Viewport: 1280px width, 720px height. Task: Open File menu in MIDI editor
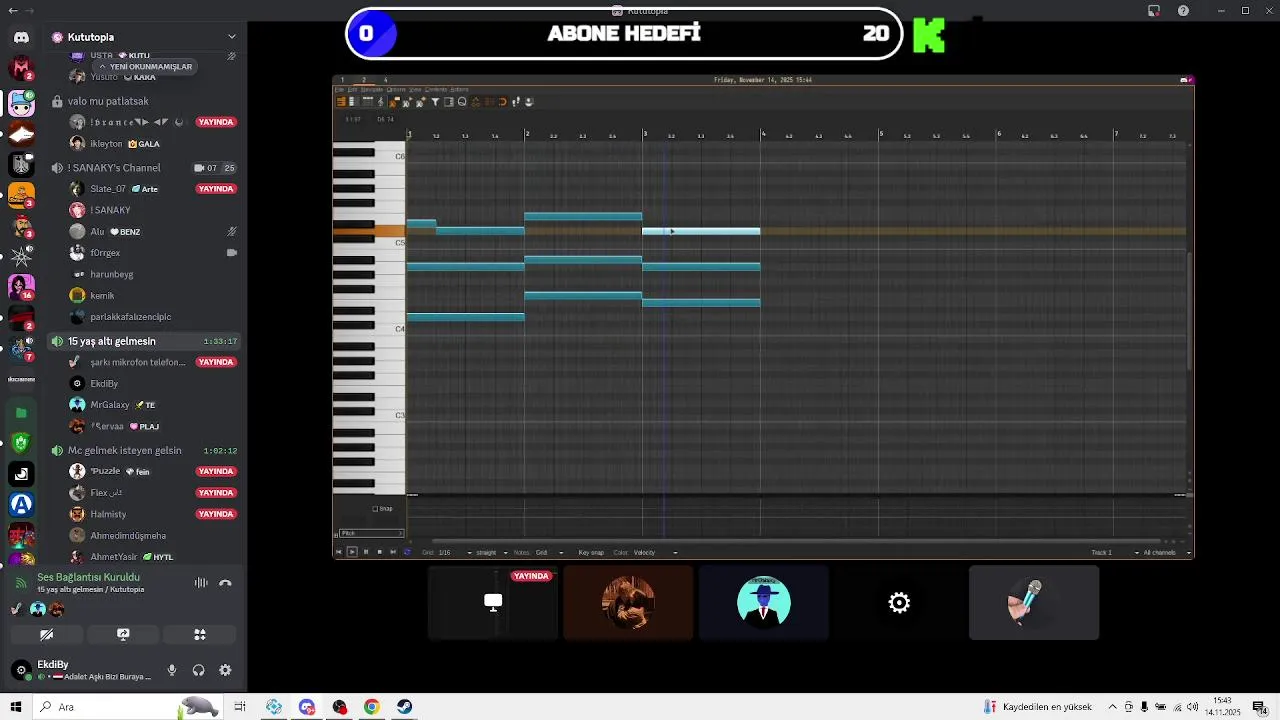[x=339, y=89]
